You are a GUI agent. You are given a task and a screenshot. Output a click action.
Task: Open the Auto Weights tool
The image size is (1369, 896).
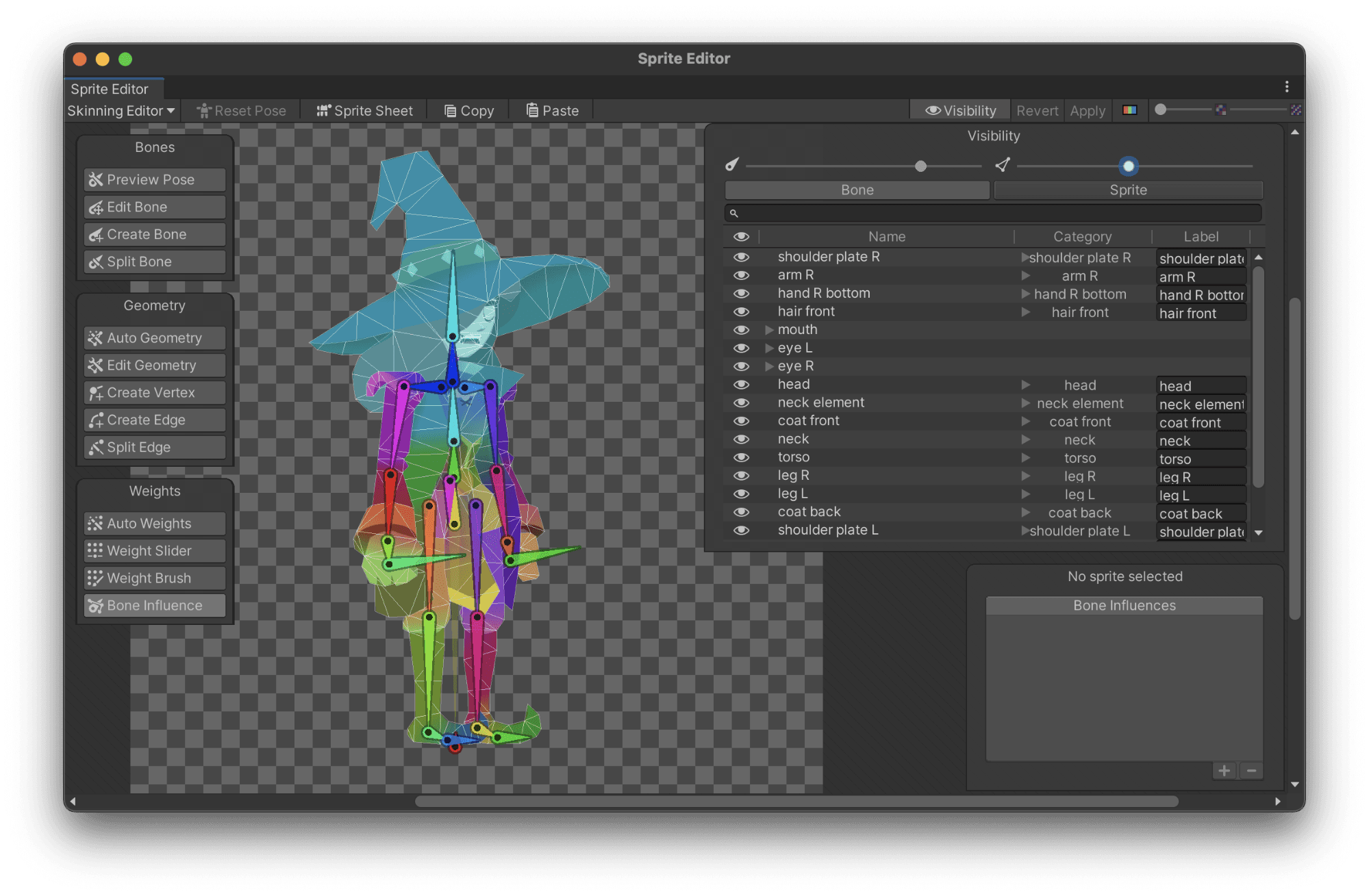[155, 523]
